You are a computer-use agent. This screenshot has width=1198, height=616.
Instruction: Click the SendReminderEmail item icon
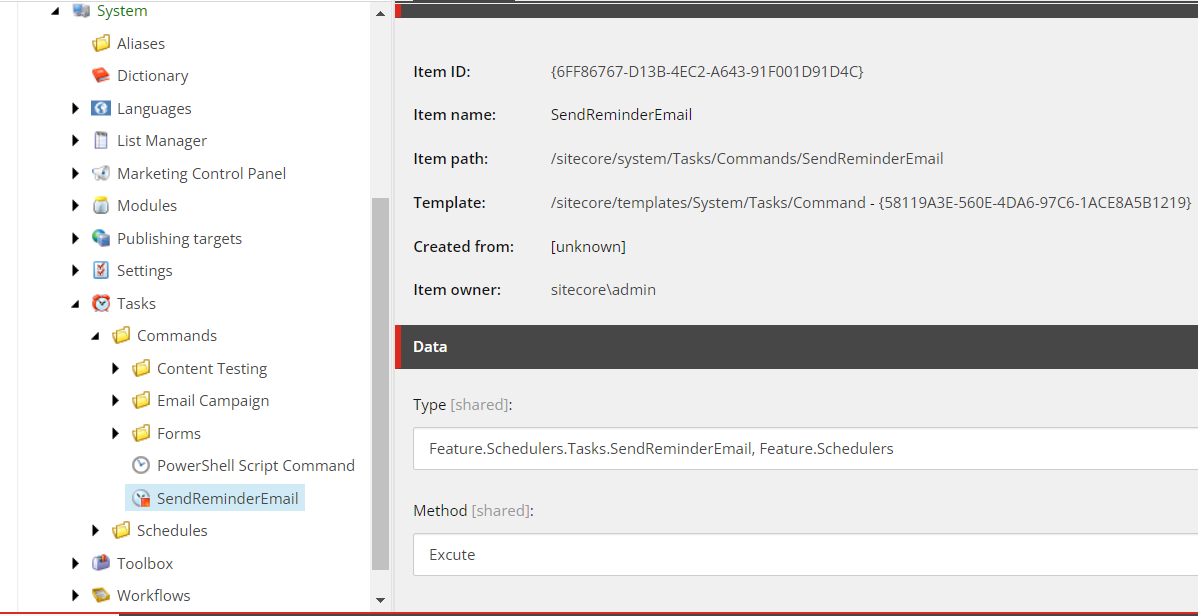coord(140,497)
